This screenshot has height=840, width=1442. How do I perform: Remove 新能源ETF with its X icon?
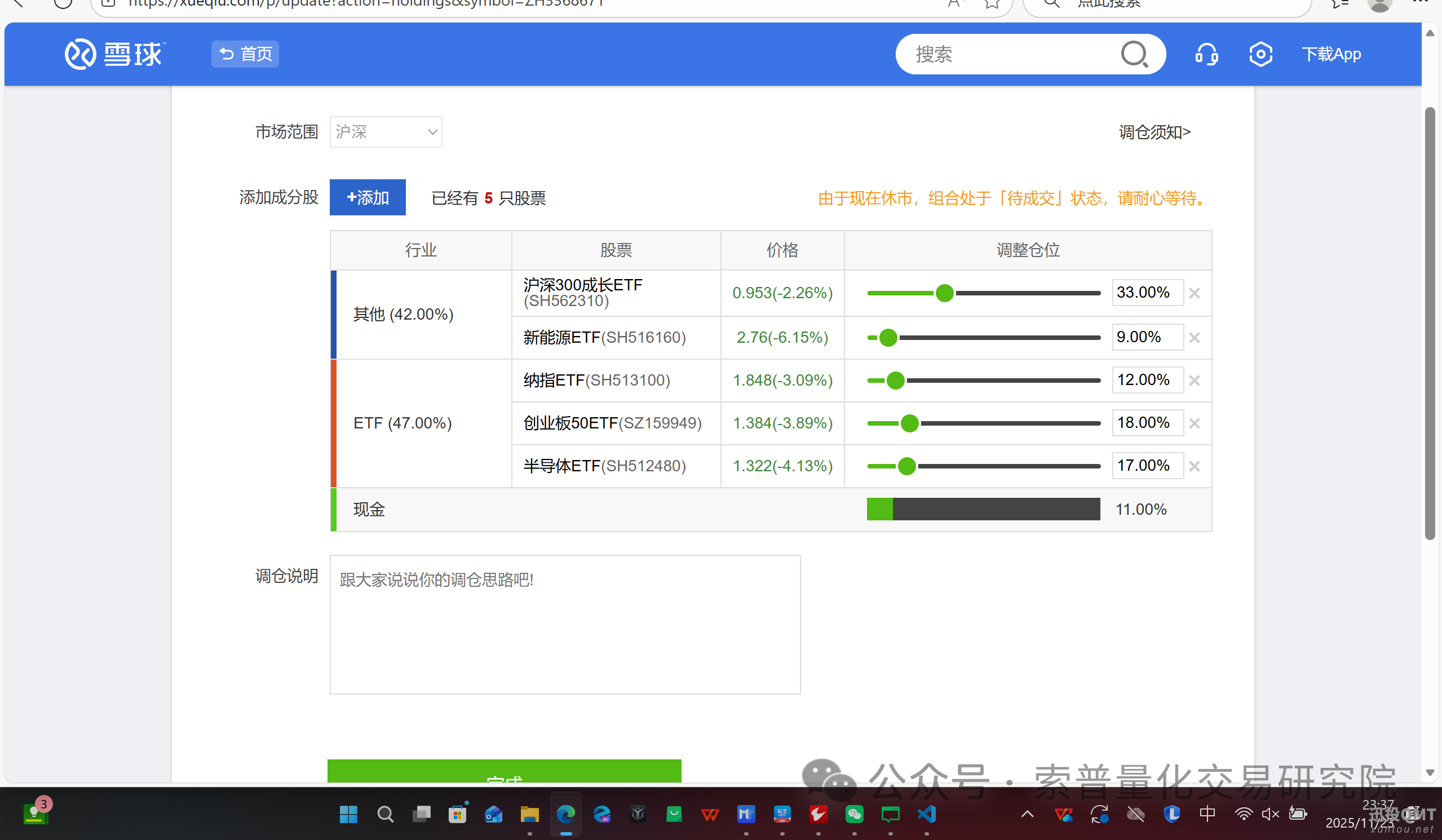(x=1194, y=338)
